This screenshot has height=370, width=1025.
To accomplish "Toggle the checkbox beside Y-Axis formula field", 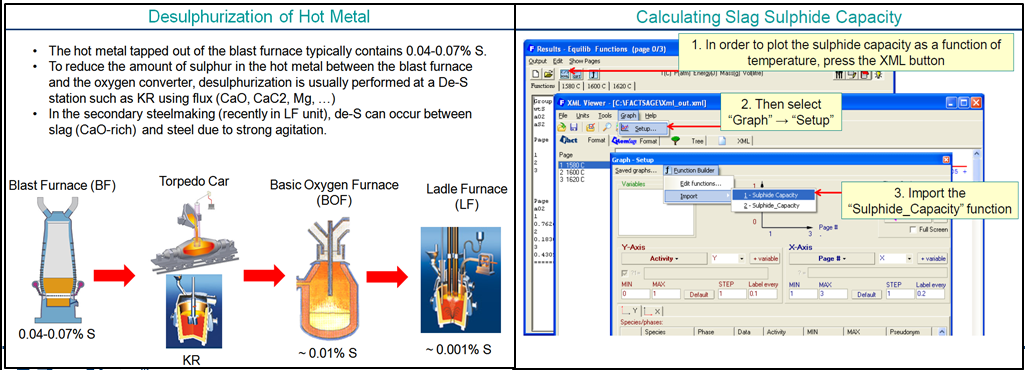I will tap(624, 273).
